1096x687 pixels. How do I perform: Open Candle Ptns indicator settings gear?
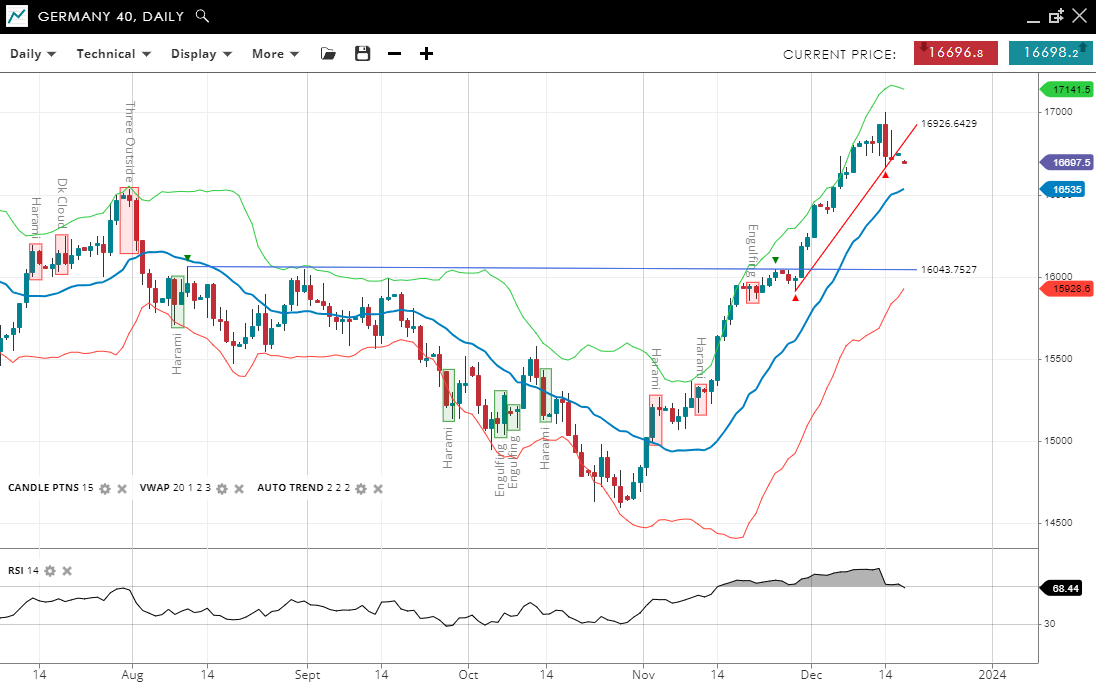click(x=105, y=489)
